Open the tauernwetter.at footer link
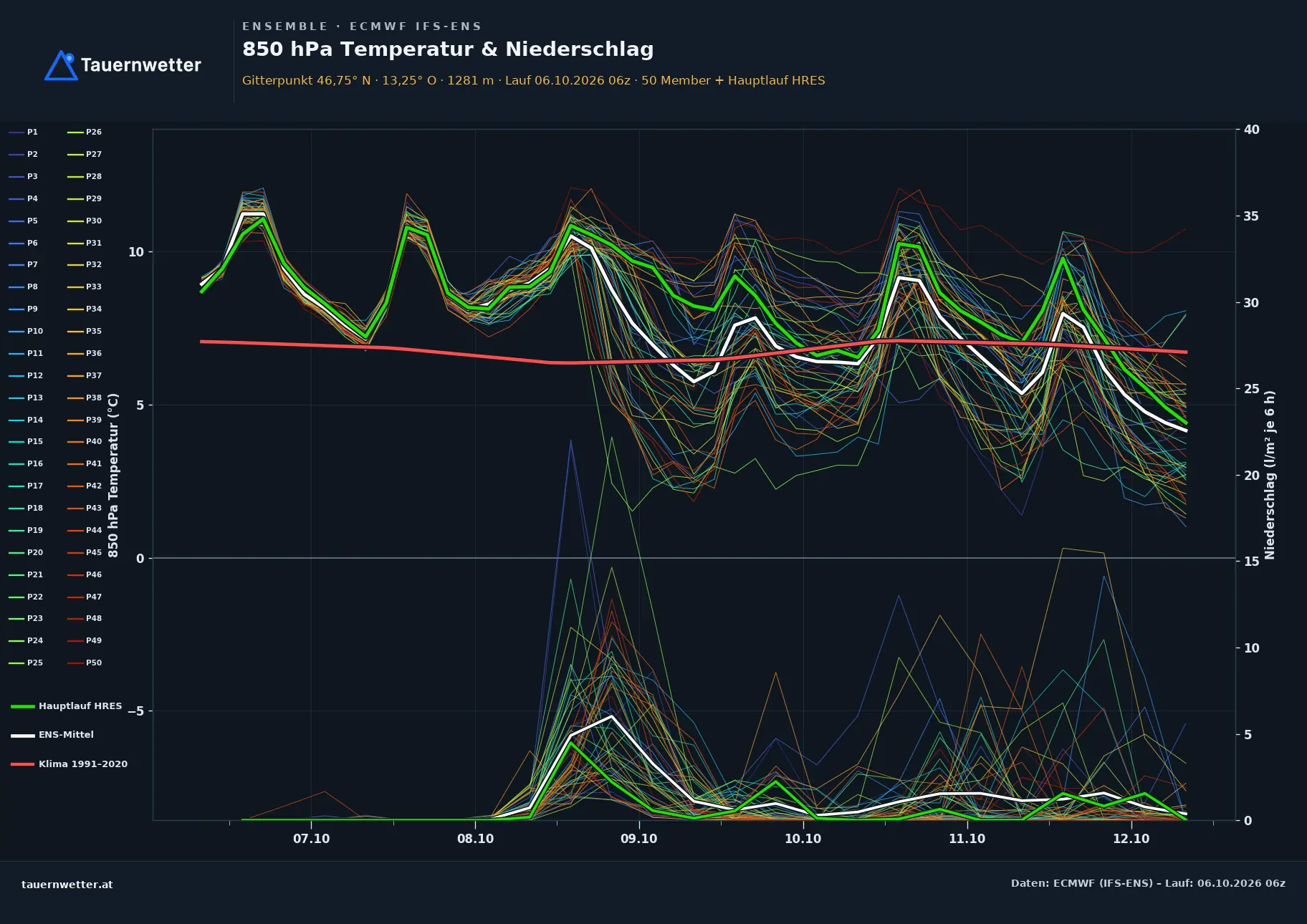This screenshot has width=1307, height=924. point(67,885)
